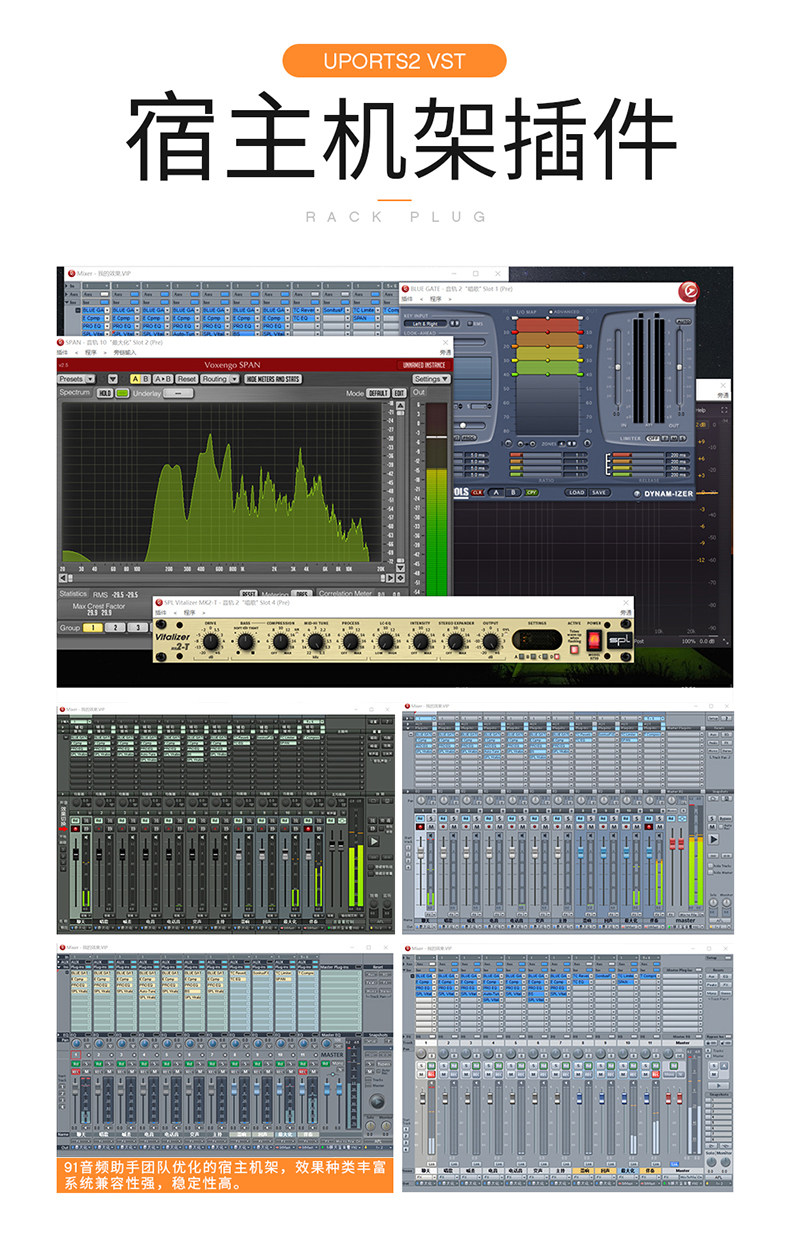
Task: Click the spectrum zoom icon in SPAN's bottom corner
Action: point(400,578)
